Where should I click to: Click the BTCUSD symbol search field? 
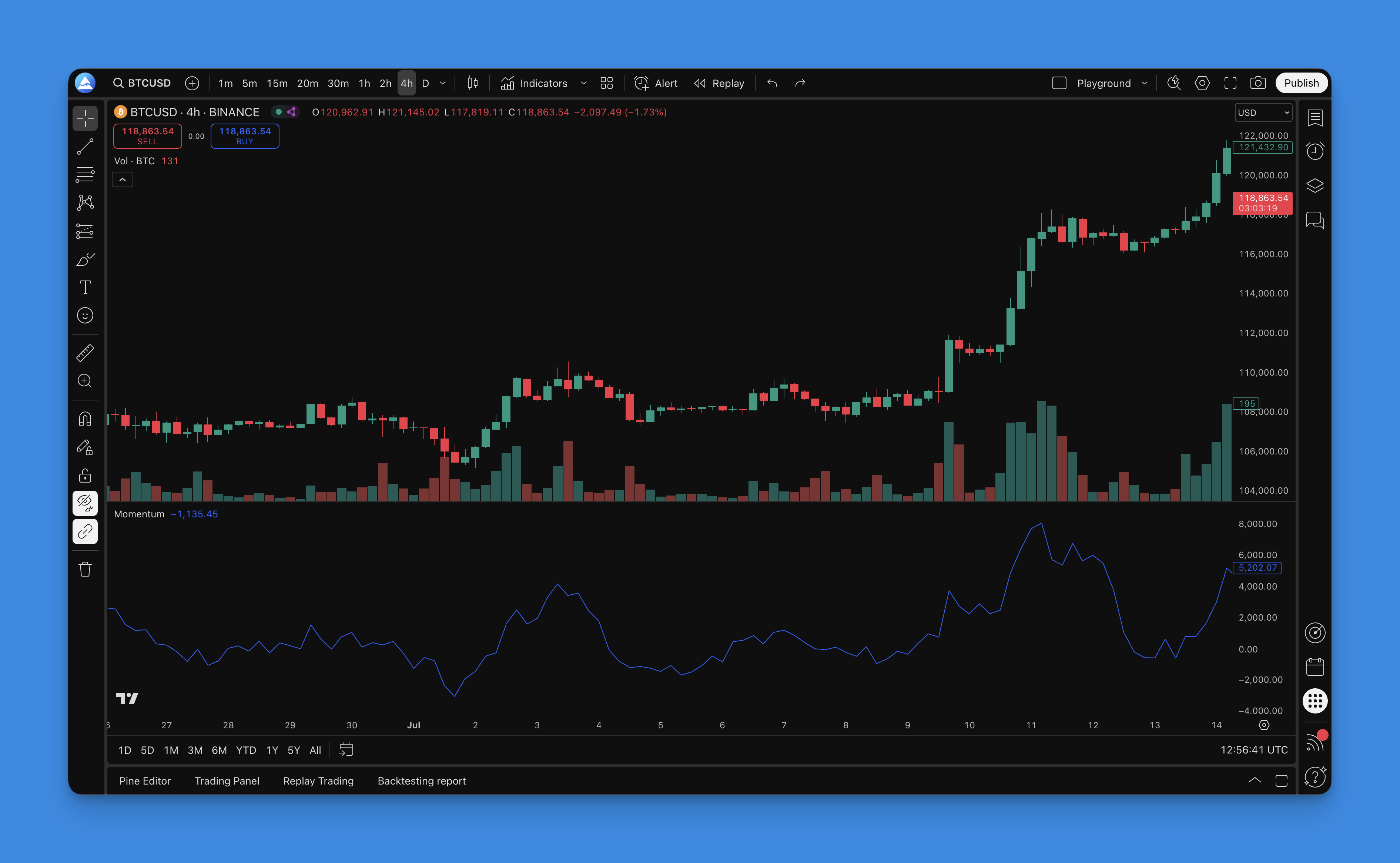(x=143, y=83)
